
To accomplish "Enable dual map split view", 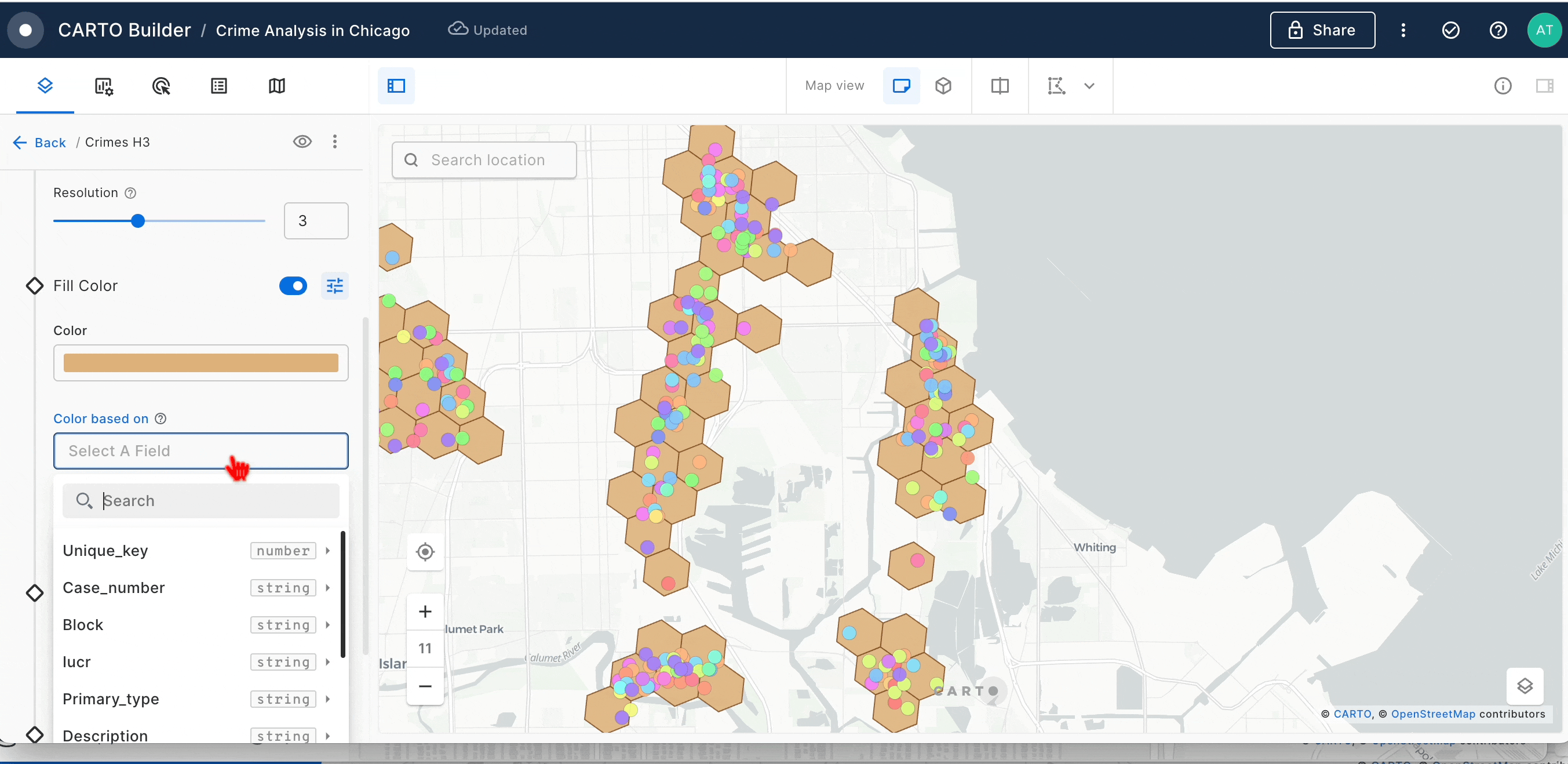I will point(1000,86).
